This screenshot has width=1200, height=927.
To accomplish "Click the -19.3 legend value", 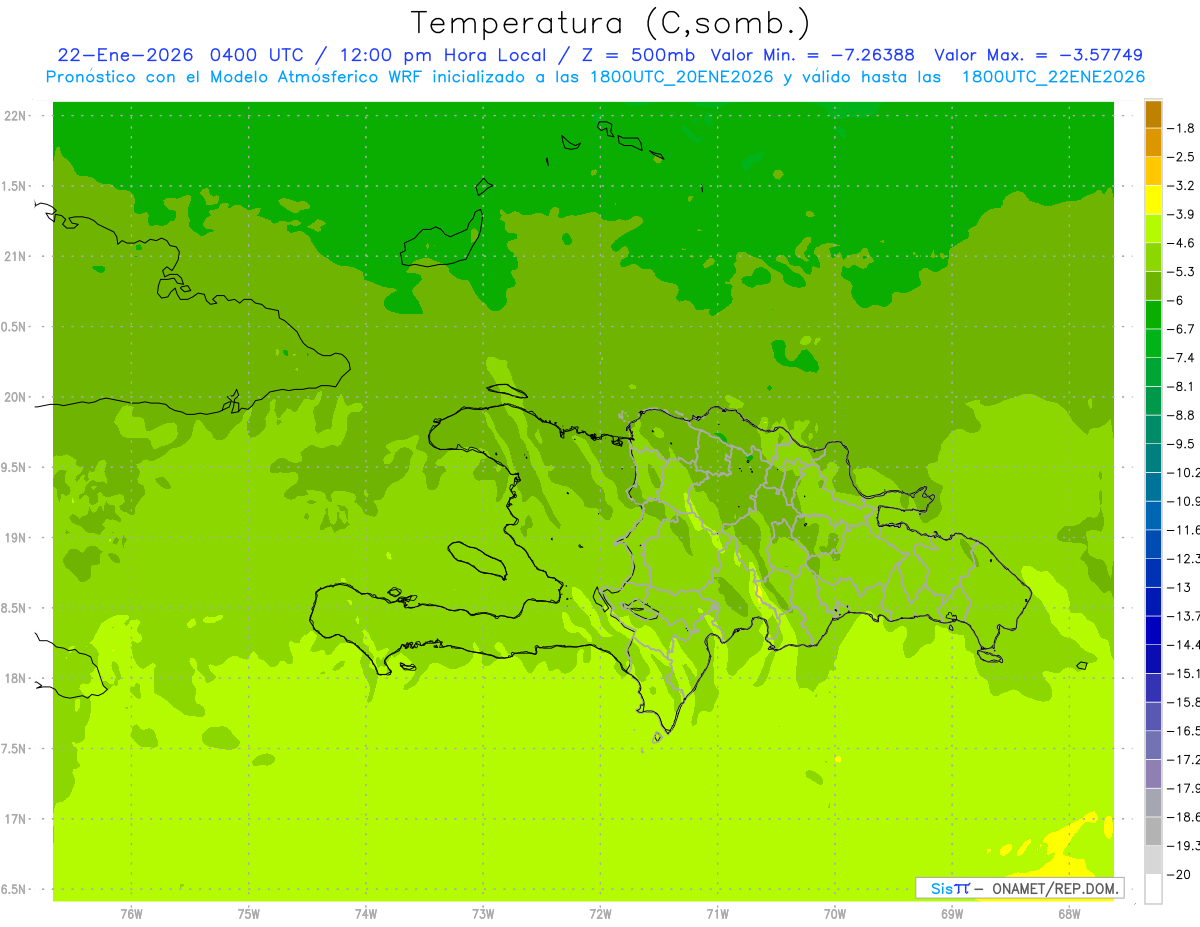I will (1183, 846).
